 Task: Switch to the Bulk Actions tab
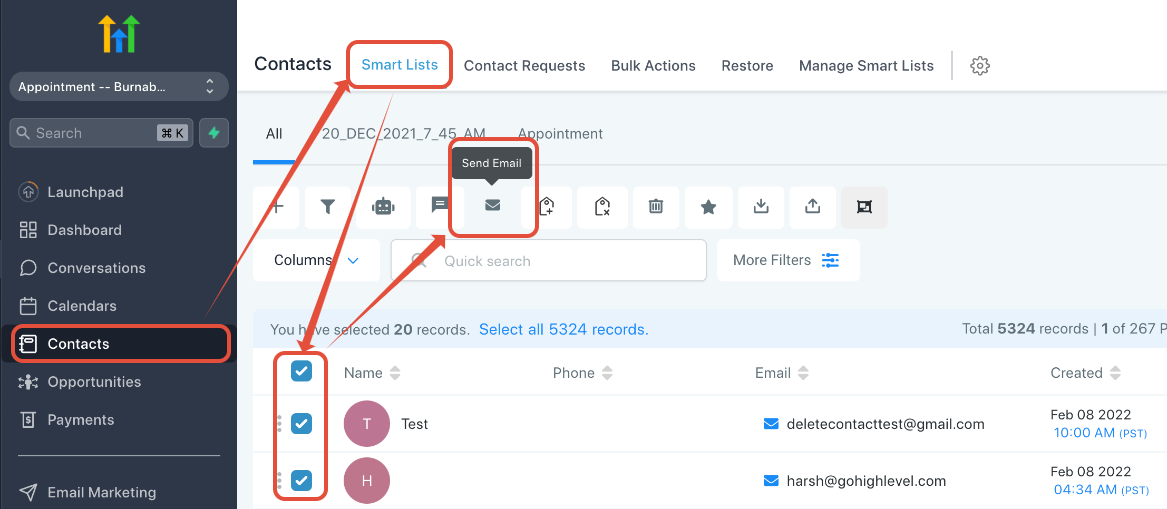(x=653, y=65)
